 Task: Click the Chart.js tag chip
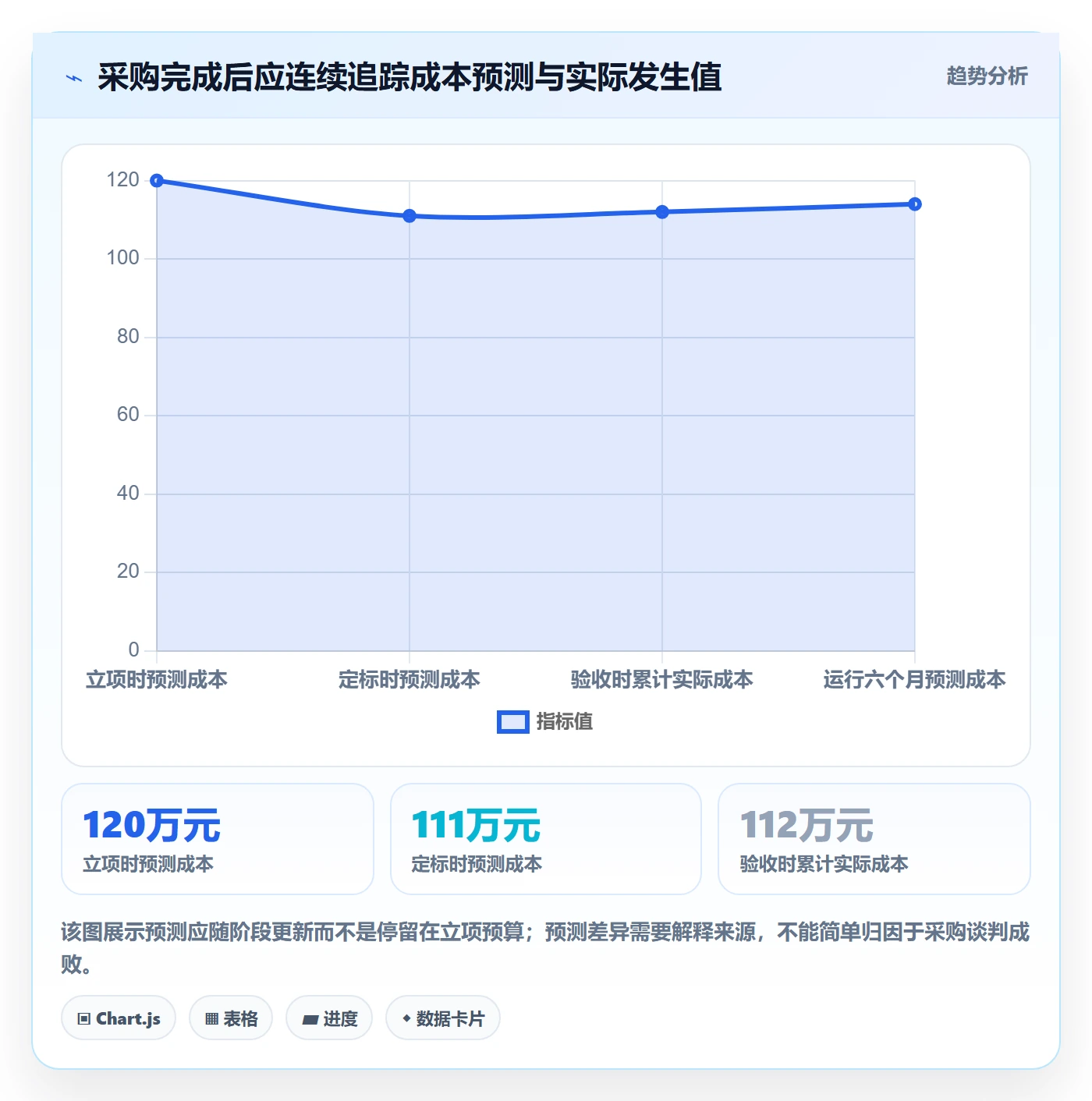[x=119, y=1018]
